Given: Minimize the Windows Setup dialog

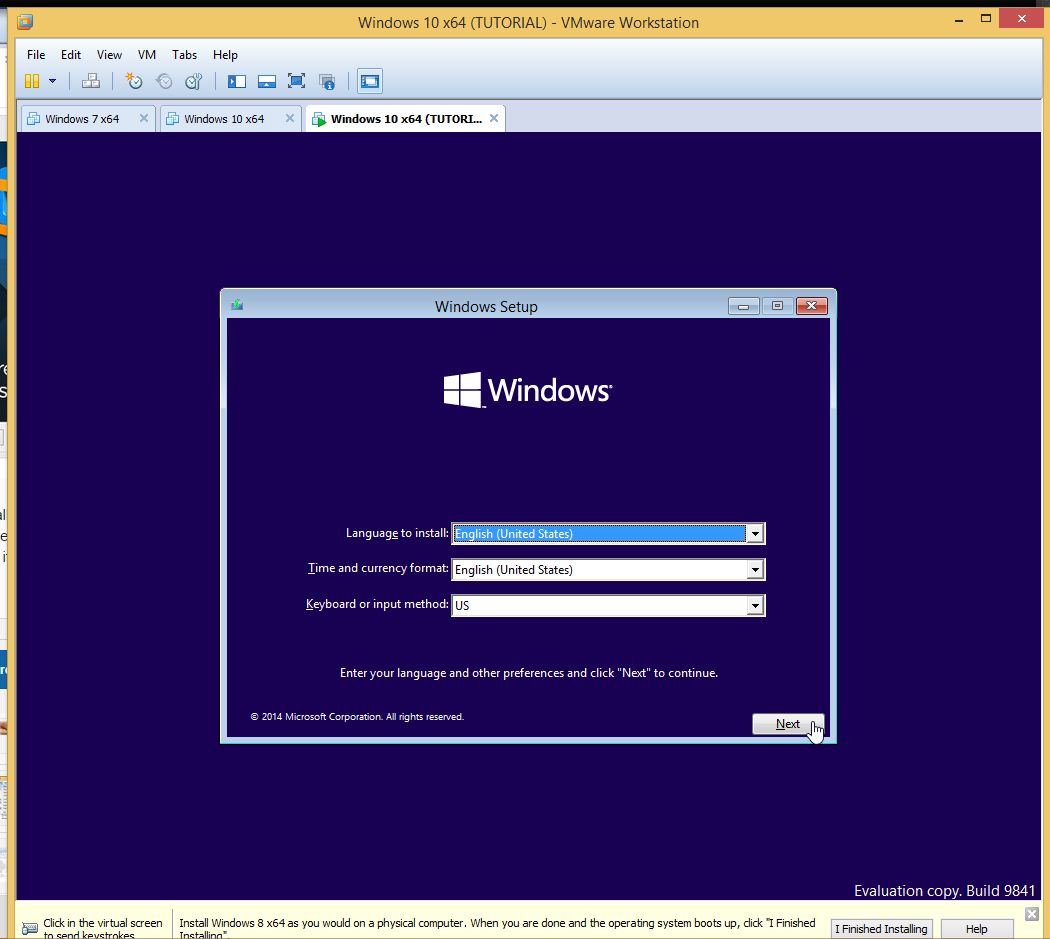Looking at the screenshot, I should click(x=743, y=306).
